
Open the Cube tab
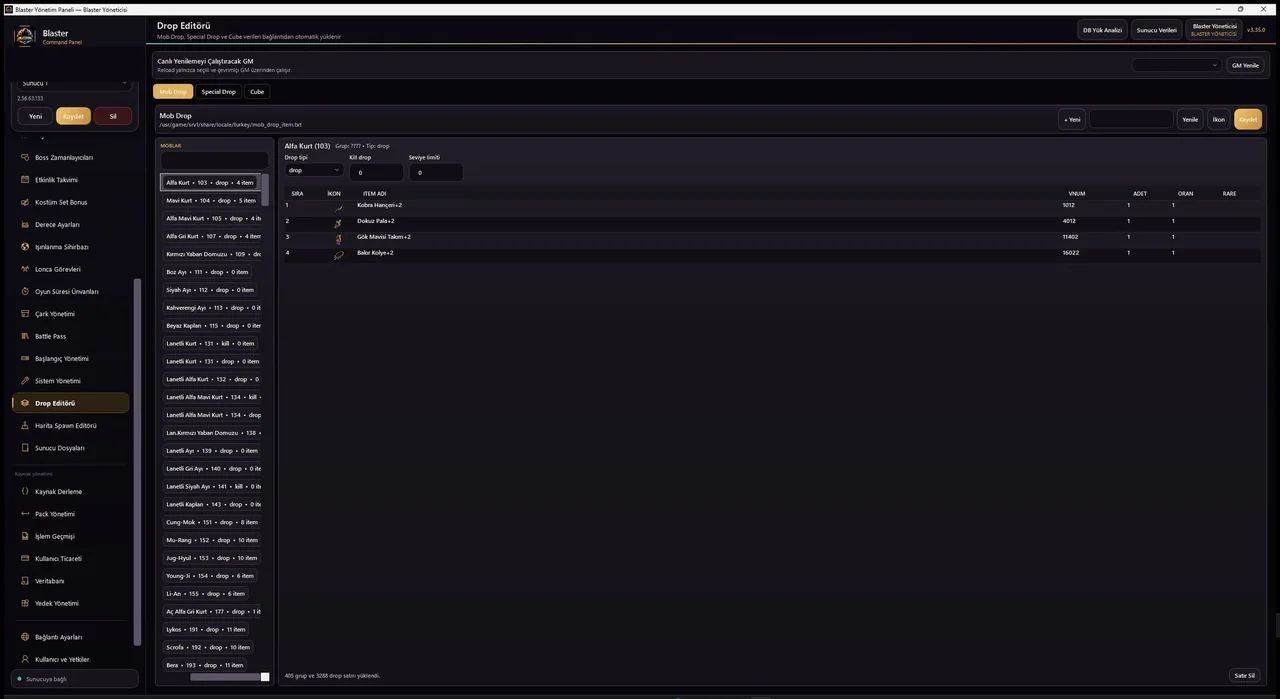(257, 92)
